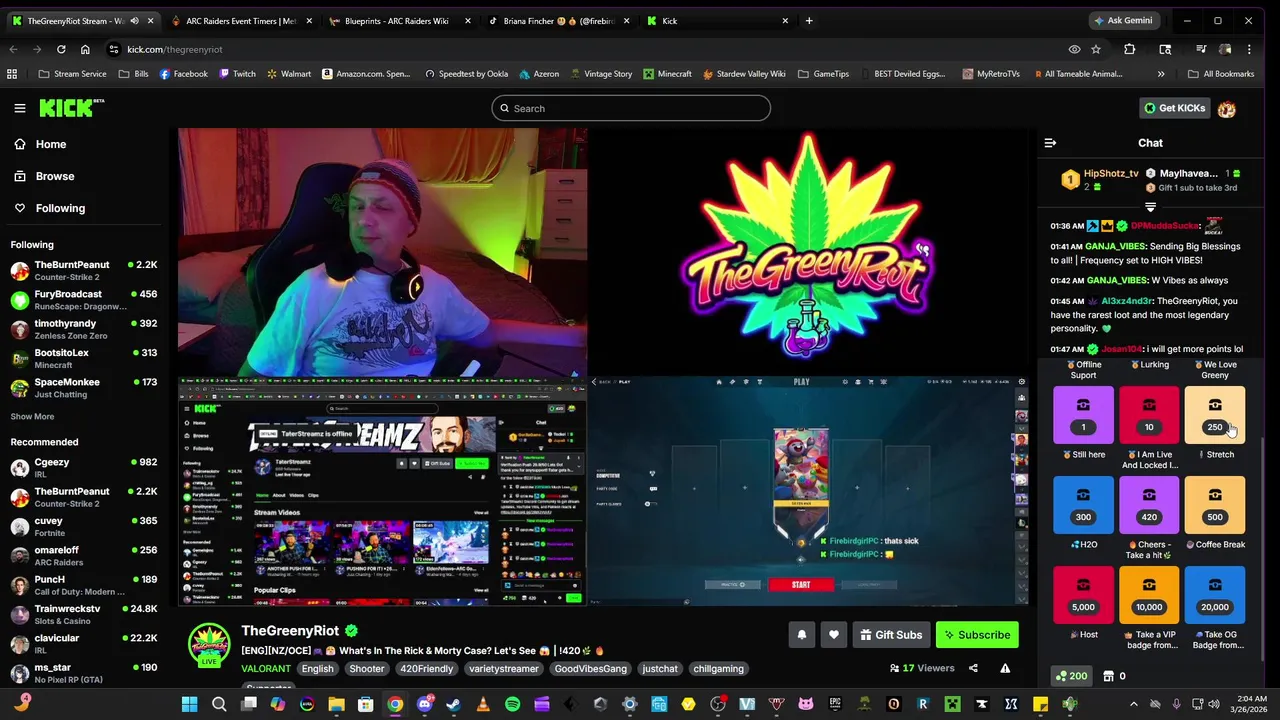Redeem the 420-point reward tile
The width and height of the screenshot is (1280, 720).
coord(1149,504)
